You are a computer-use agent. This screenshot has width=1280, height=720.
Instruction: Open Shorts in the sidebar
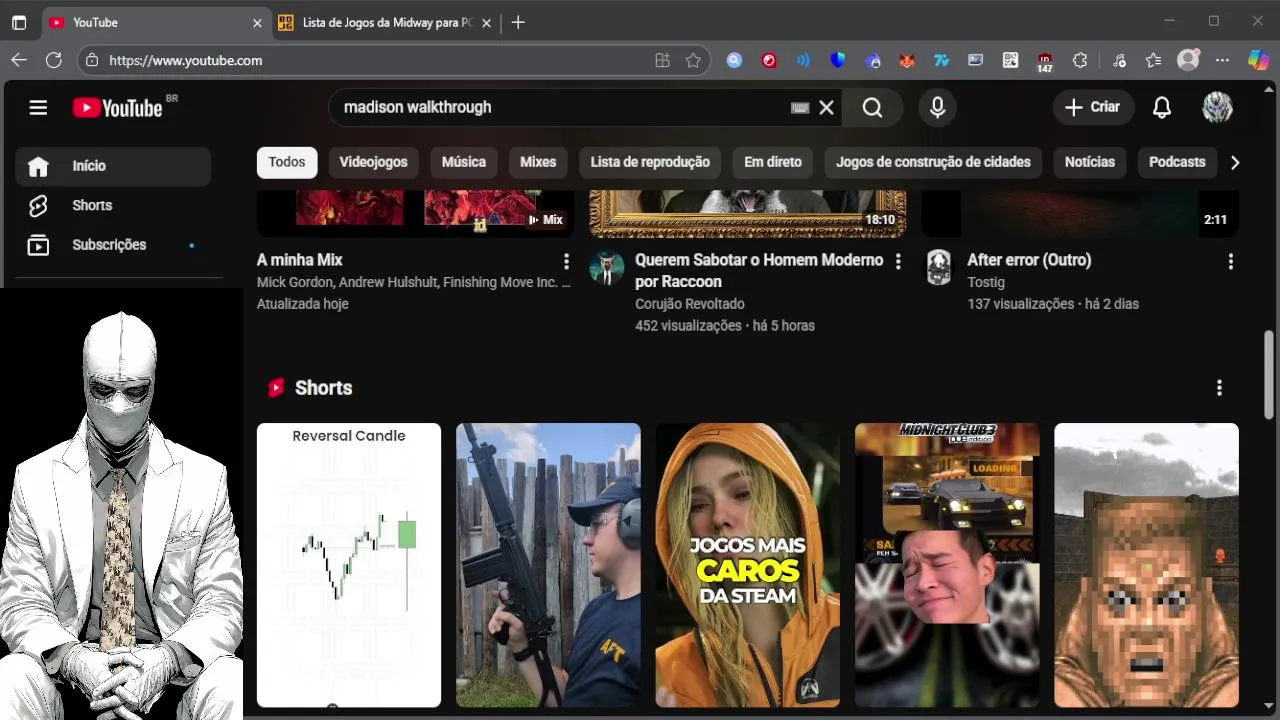[x=113, y=205]
